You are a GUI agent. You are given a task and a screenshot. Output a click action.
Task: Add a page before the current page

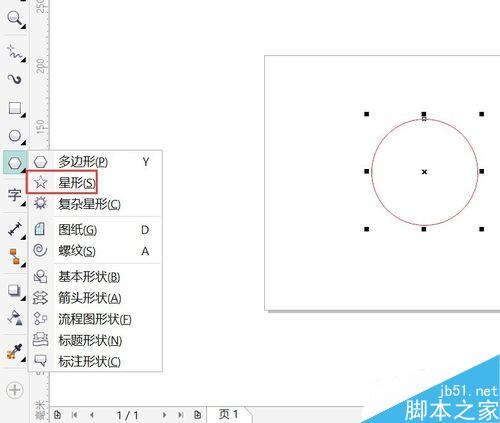58,415
